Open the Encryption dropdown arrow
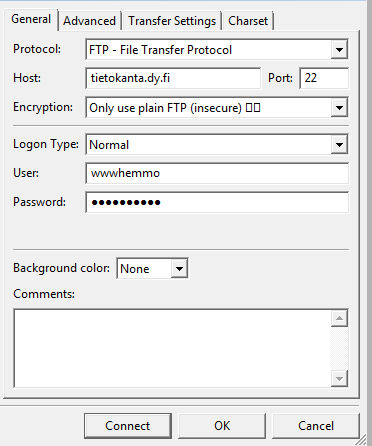The height and width of the screenshot is (446, 372). point(339,108)
